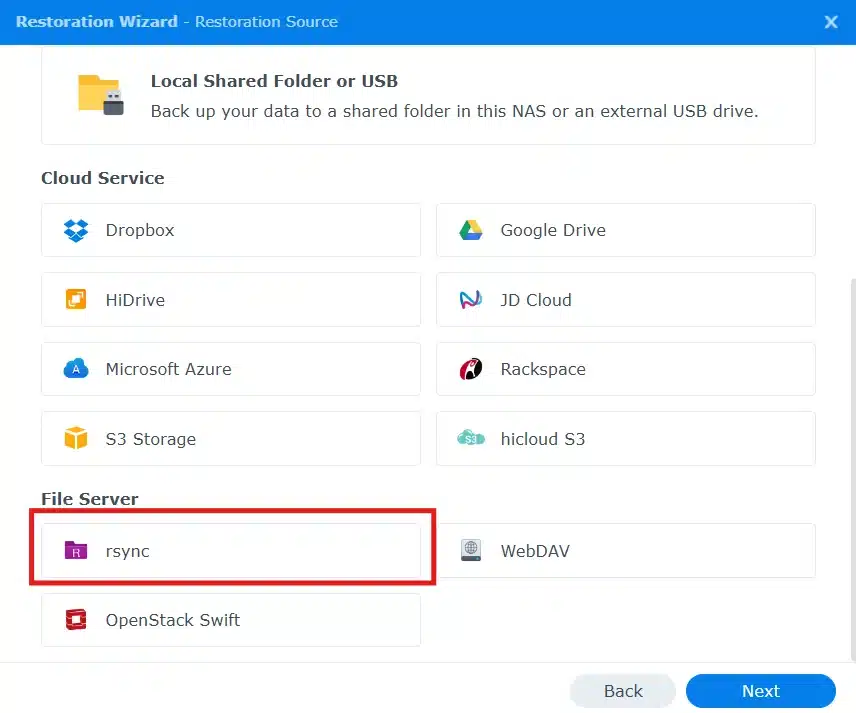Image resolution: width=856 pixels, height=713 pixels.
Task: Click the OpenStack Swift red icon
Action: [x=76, y=620]
